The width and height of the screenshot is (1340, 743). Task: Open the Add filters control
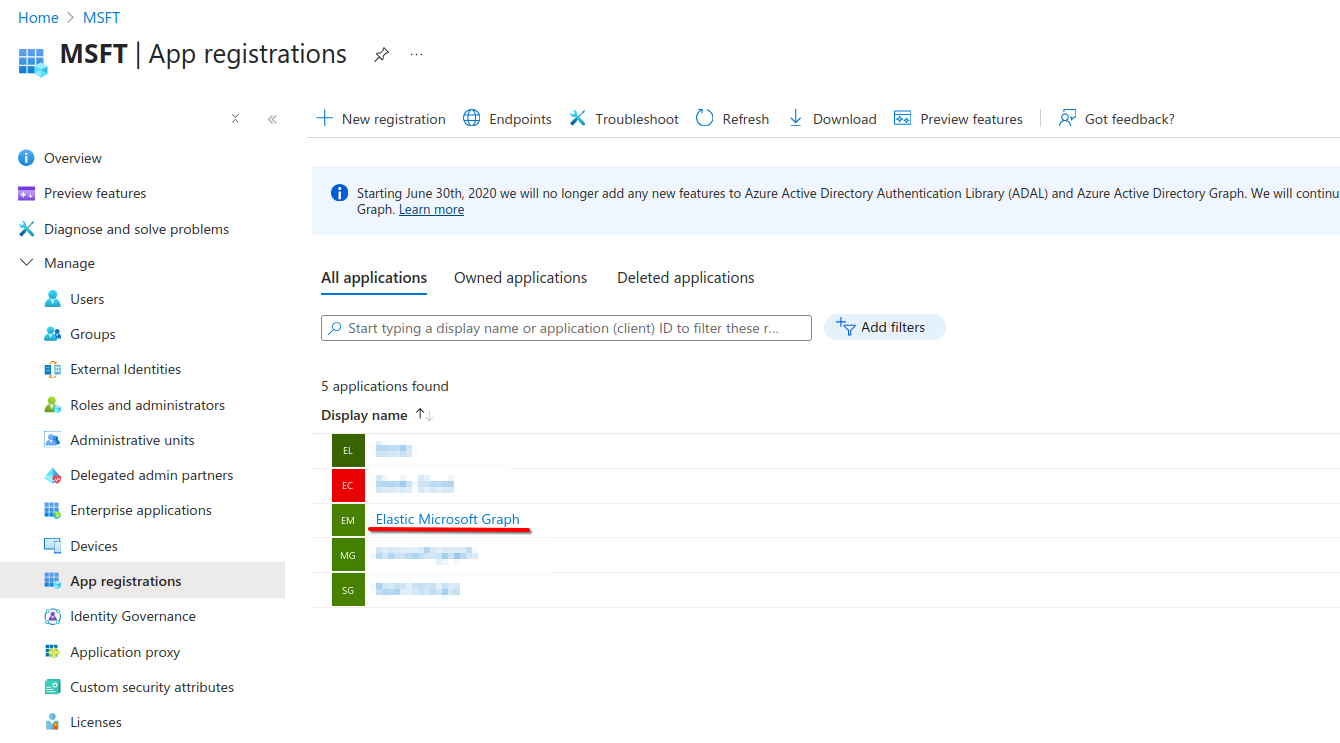pos(884,327)
